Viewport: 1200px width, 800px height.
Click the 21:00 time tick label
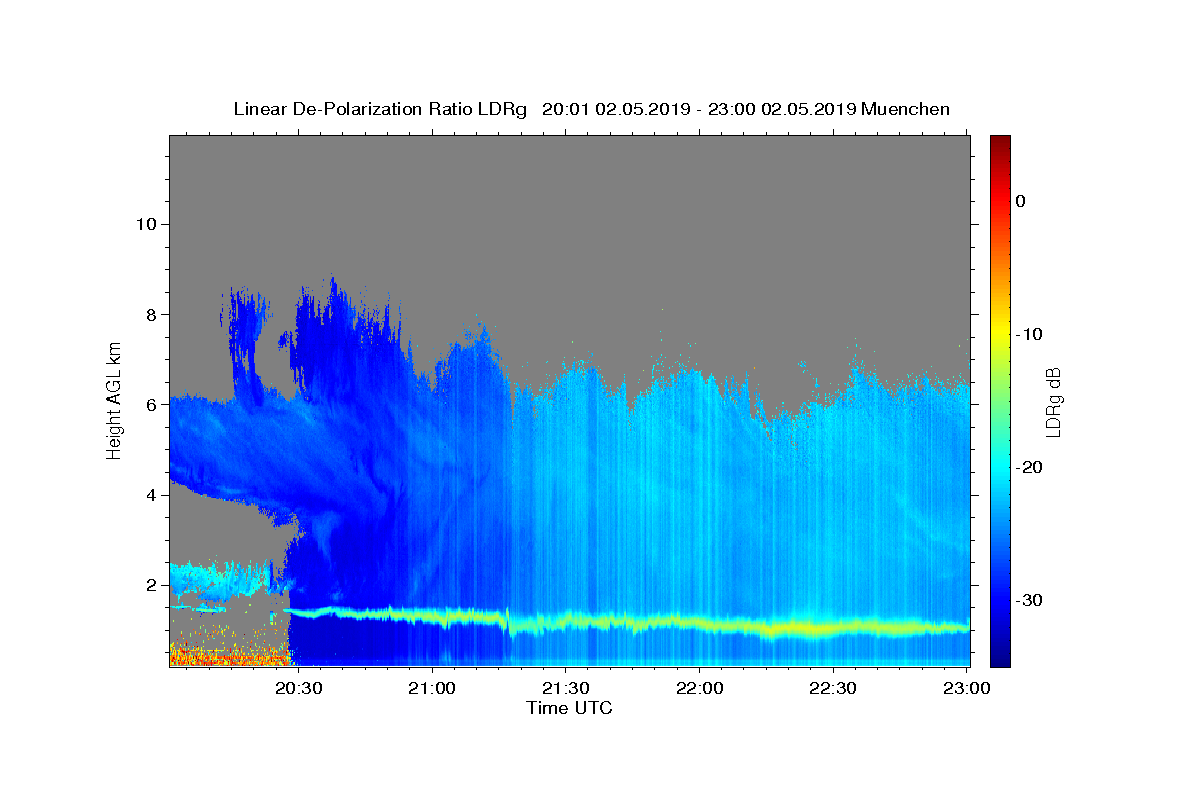coord(432,688)
